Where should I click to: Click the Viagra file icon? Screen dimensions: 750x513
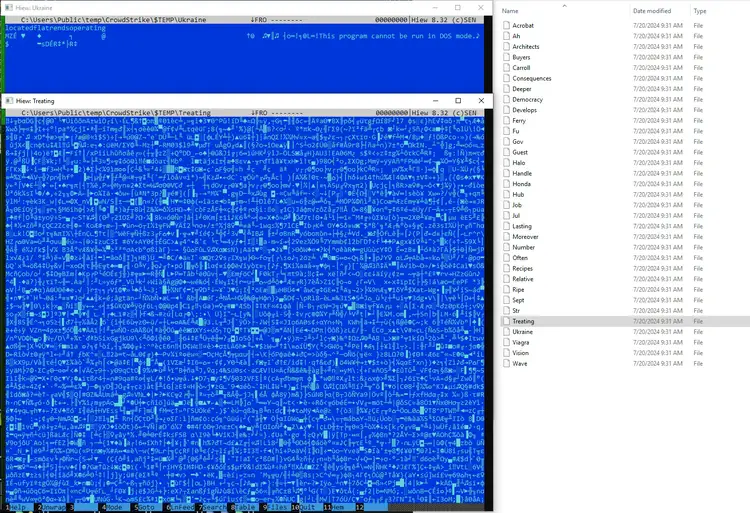pos(506,342)
